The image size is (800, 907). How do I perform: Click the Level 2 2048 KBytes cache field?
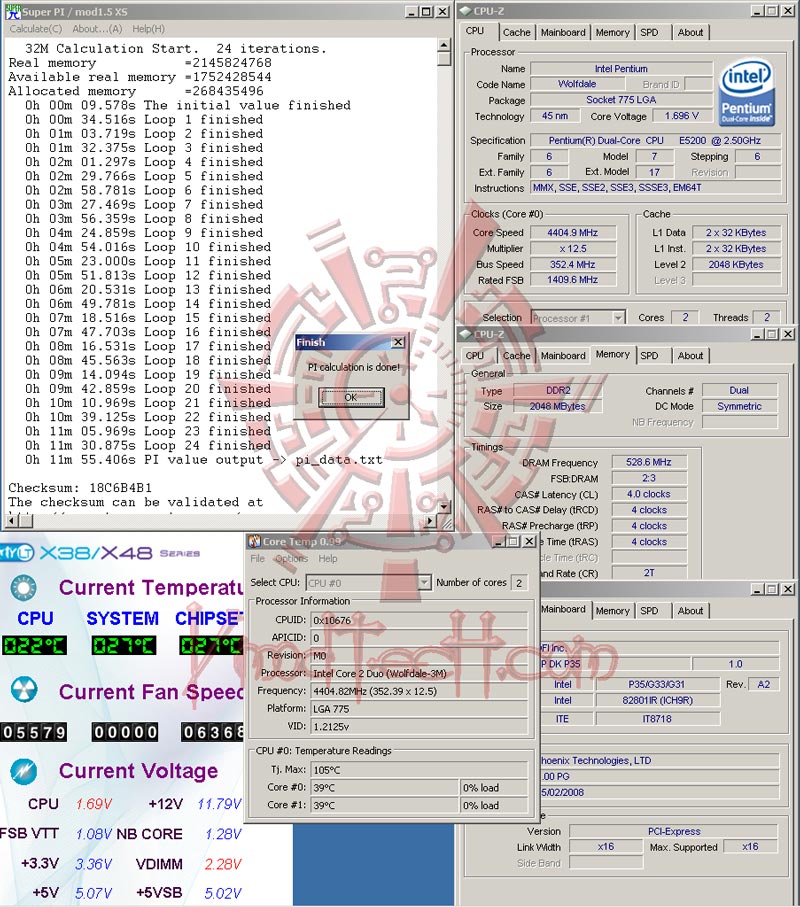tap(736, 264)
